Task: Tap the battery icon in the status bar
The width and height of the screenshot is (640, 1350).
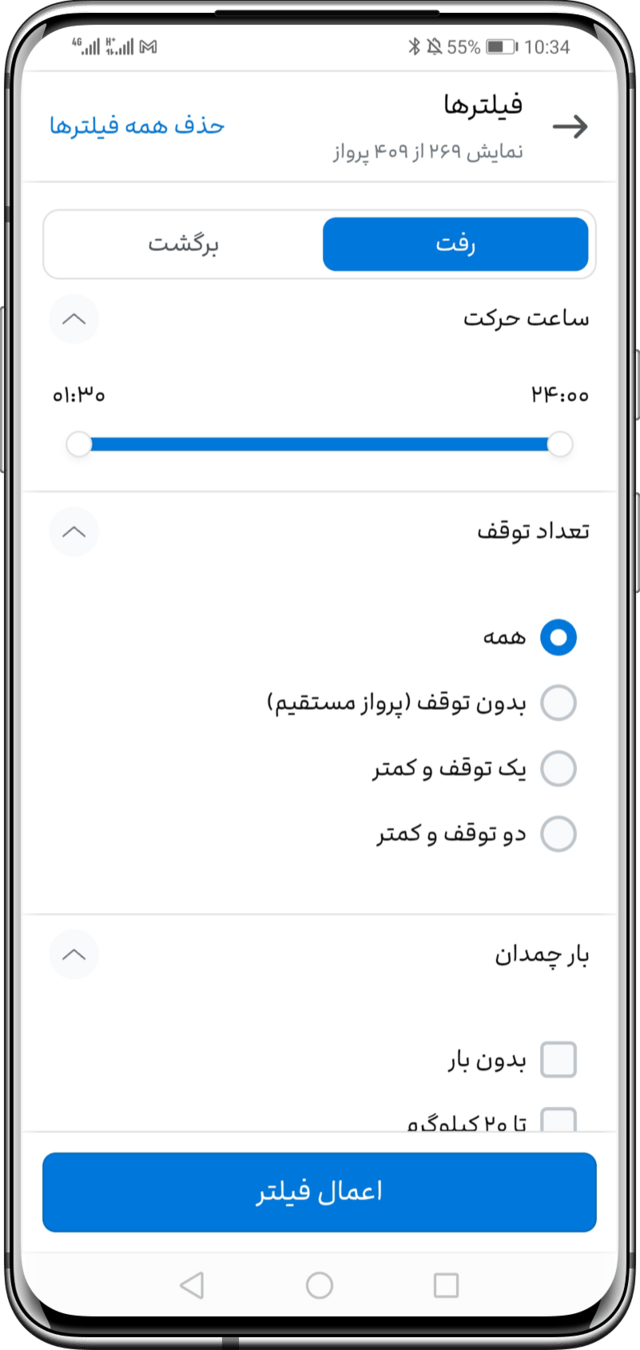Action: [501, 47]
